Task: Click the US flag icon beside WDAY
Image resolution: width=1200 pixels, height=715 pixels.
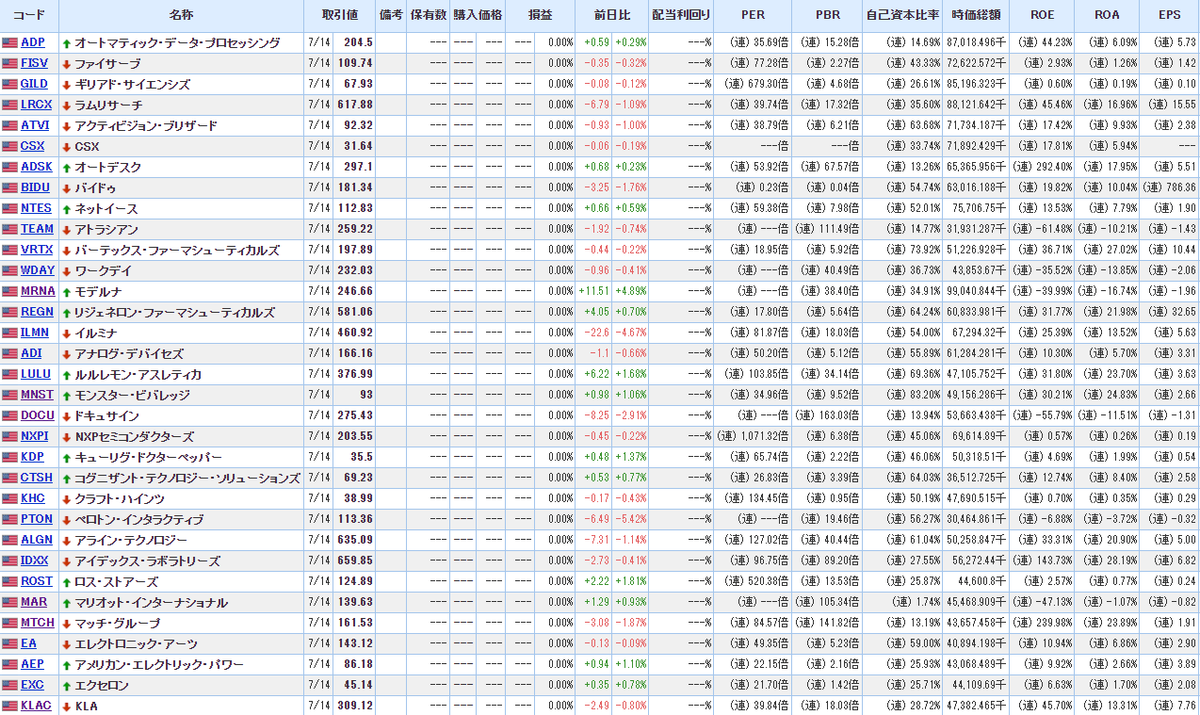Action: click(10, 271)
